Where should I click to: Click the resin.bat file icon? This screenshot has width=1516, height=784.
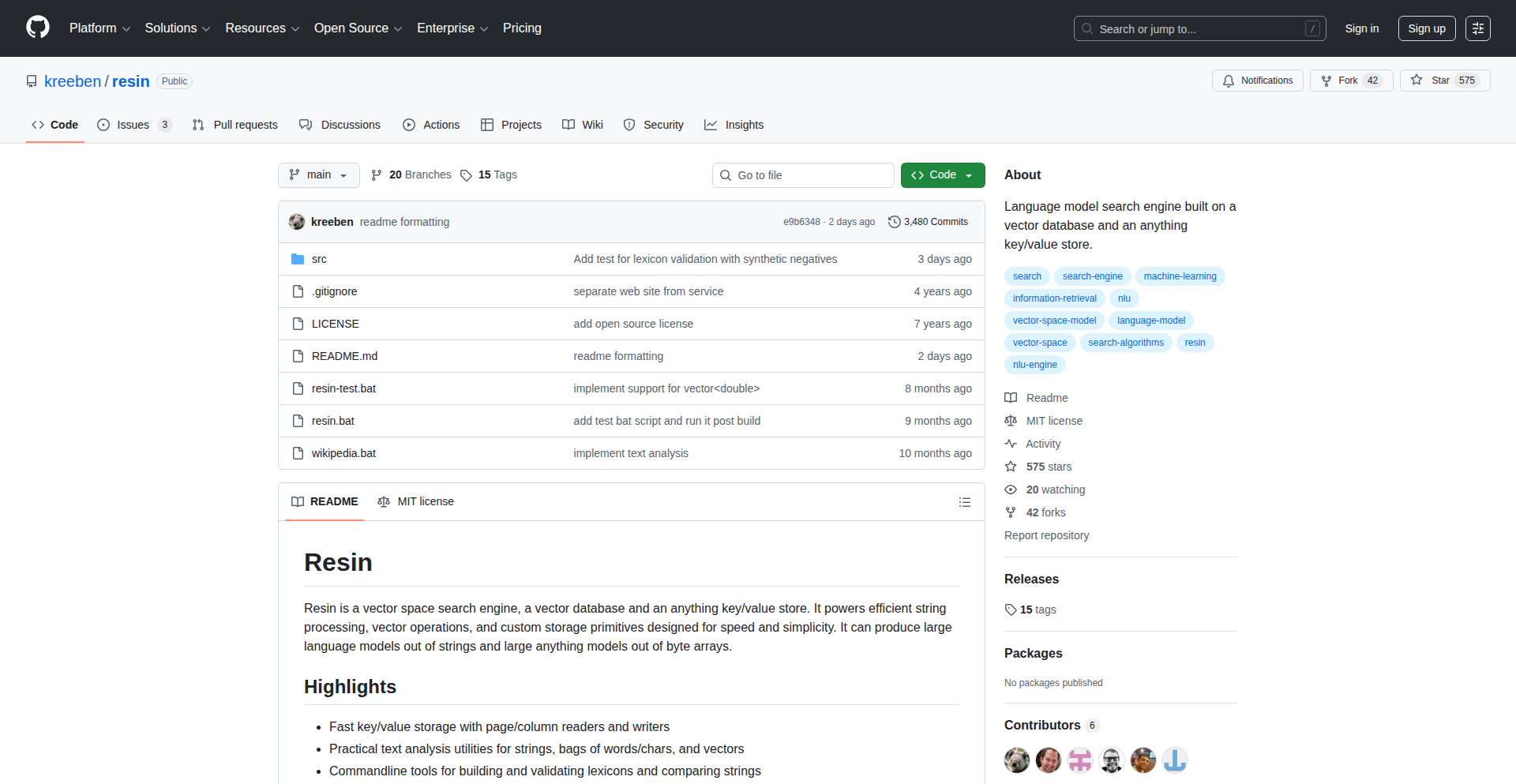pyautogui.click(x=298, y=421)
